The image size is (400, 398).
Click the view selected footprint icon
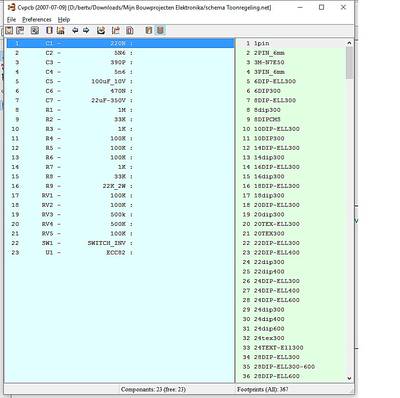click(x=49, y=31)
